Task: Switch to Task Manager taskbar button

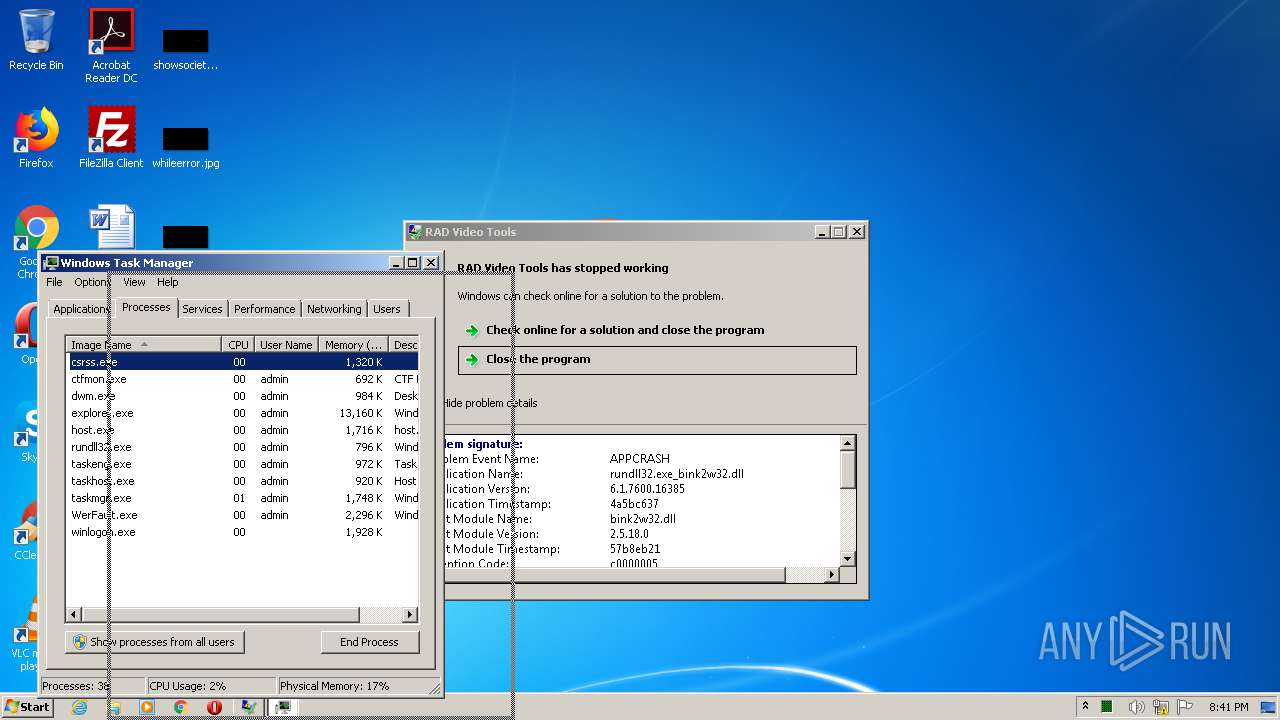Action: tap(283, 707)
